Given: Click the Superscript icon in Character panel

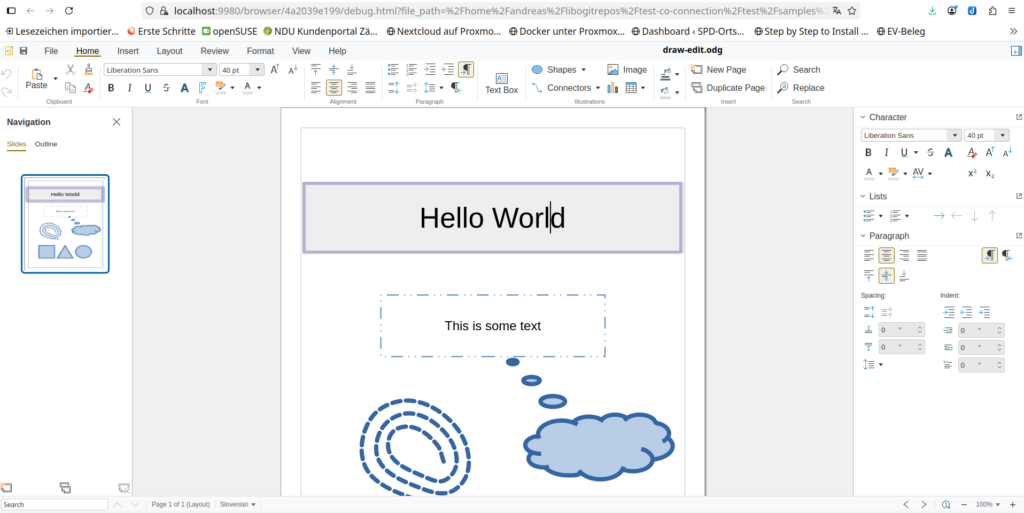Looking at the screenshot, I should pos(972,173).
